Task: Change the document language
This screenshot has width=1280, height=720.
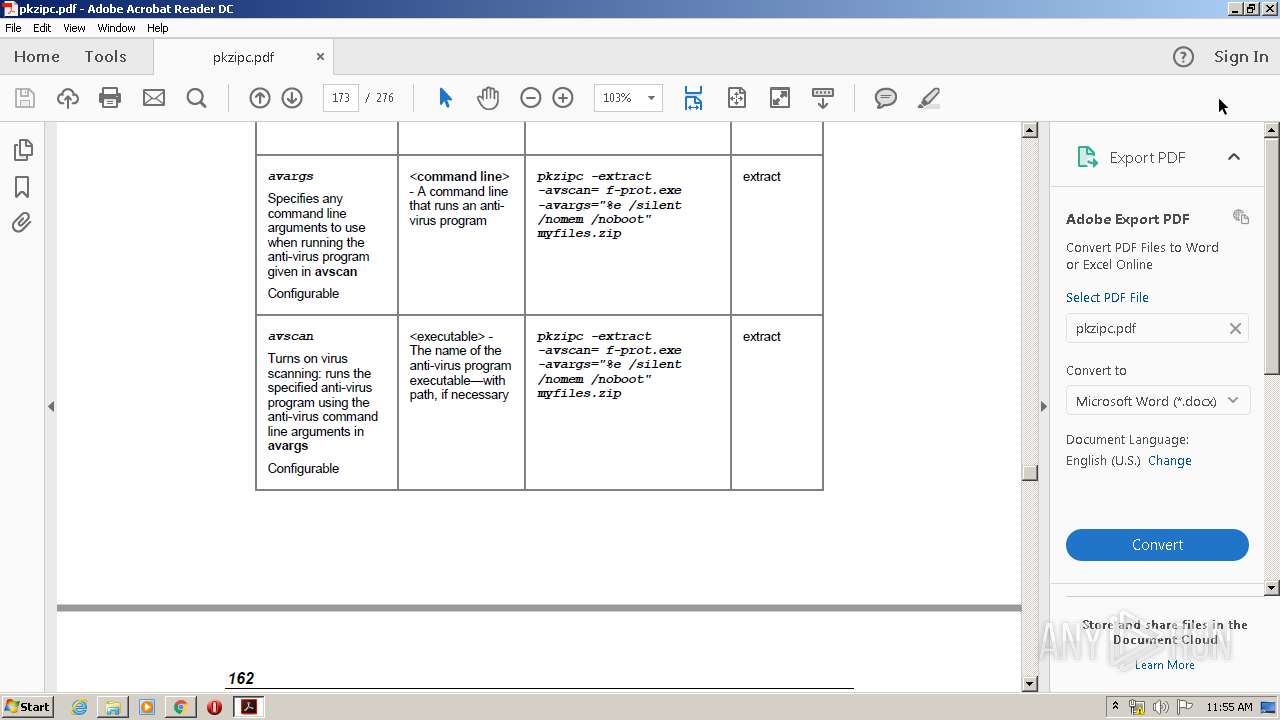Action: (1170, 461)
